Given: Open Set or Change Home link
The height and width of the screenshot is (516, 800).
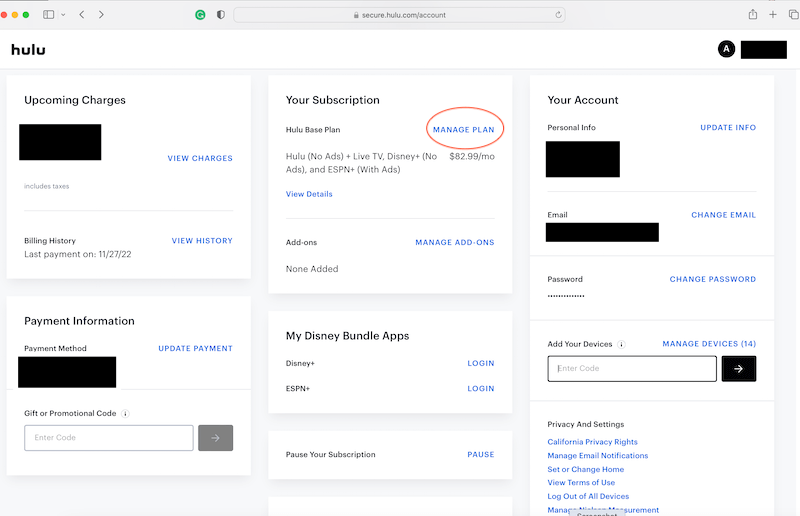Looking at the screenshot, I should (586, 470).
